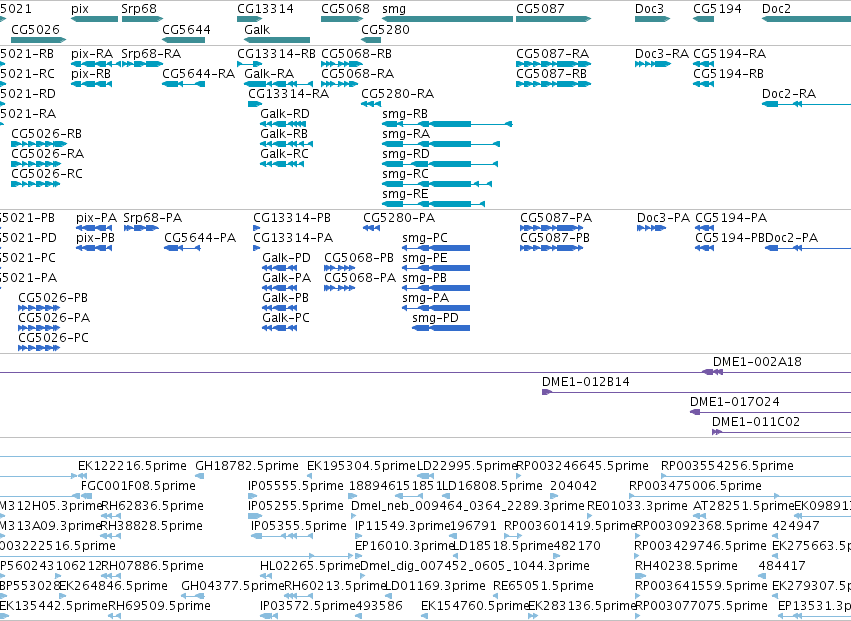Click the CG13314-PB protein label
The width and height of the screenshot is (851, 621).
click(292, 218)
